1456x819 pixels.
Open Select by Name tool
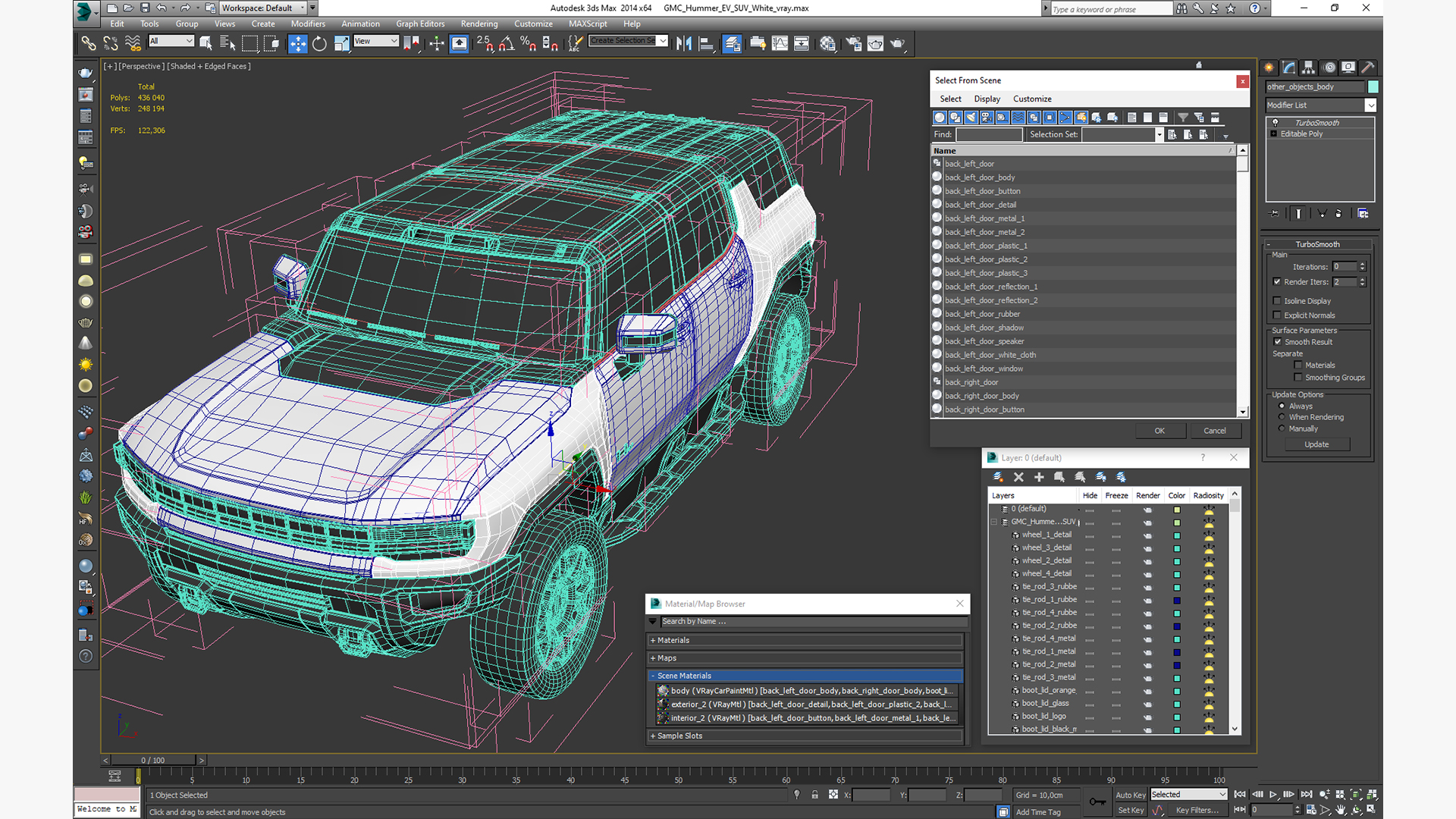(227, 43)
